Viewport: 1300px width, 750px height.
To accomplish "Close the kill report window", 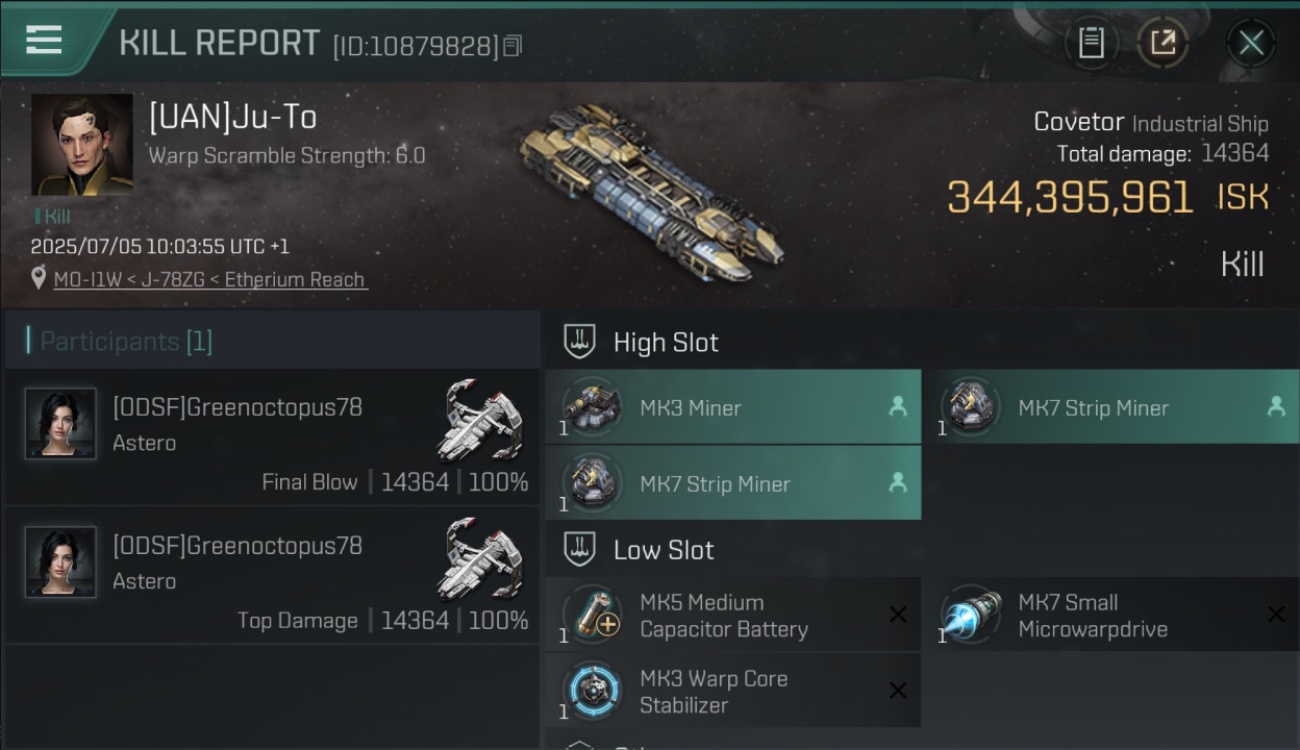I will point(1251,42).
